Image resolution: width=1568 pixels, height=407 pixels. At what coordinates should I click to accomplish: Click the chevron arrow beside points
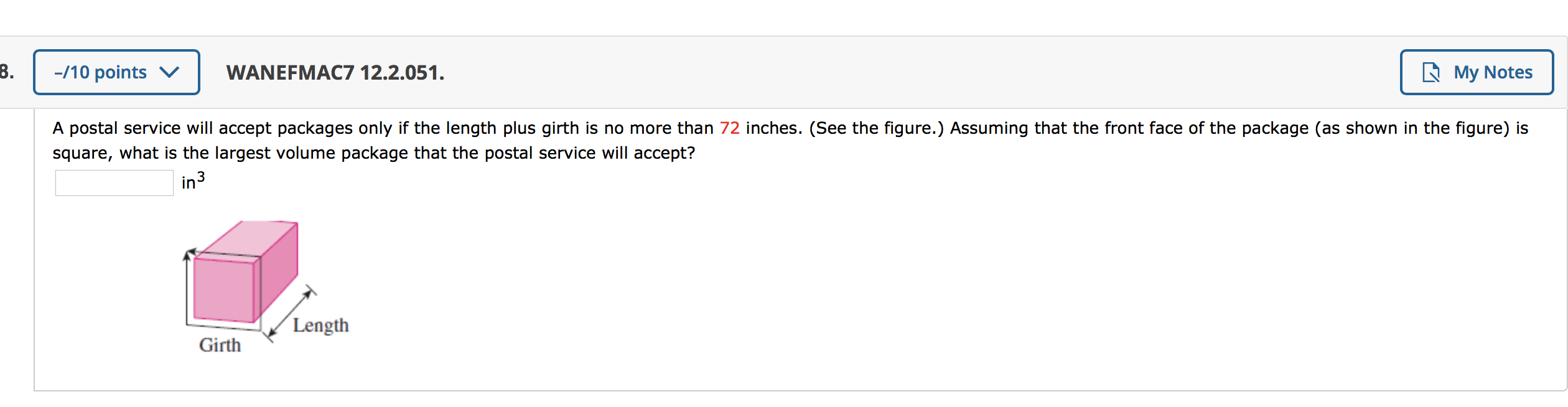pos(169,72)
